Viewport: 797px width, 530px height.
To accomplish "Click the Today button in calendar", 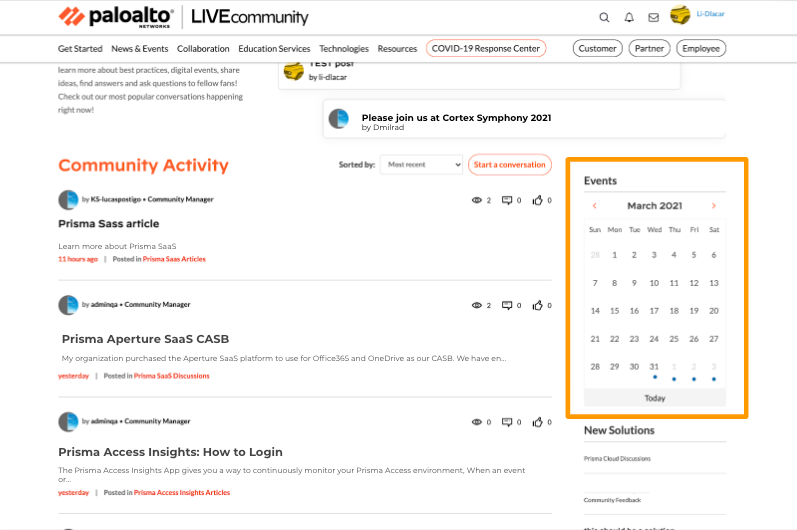I will click(655, 398).
